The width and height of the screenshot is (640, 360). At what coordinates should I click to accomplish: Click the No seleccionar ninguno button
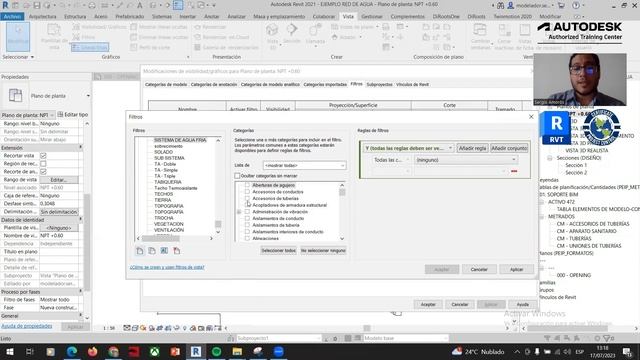[x=323, y=251]
